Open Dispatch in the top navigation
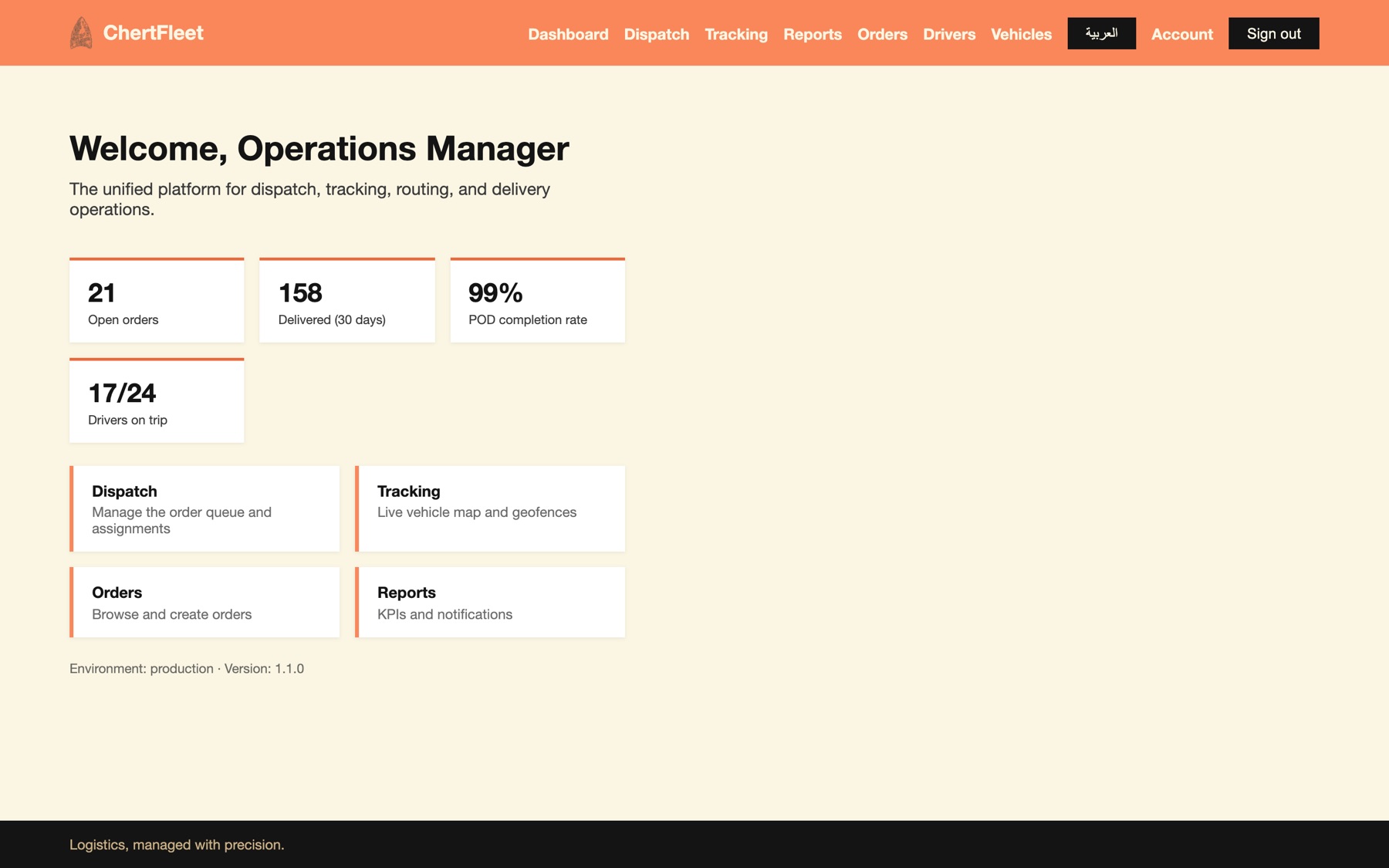 (657, 34)
